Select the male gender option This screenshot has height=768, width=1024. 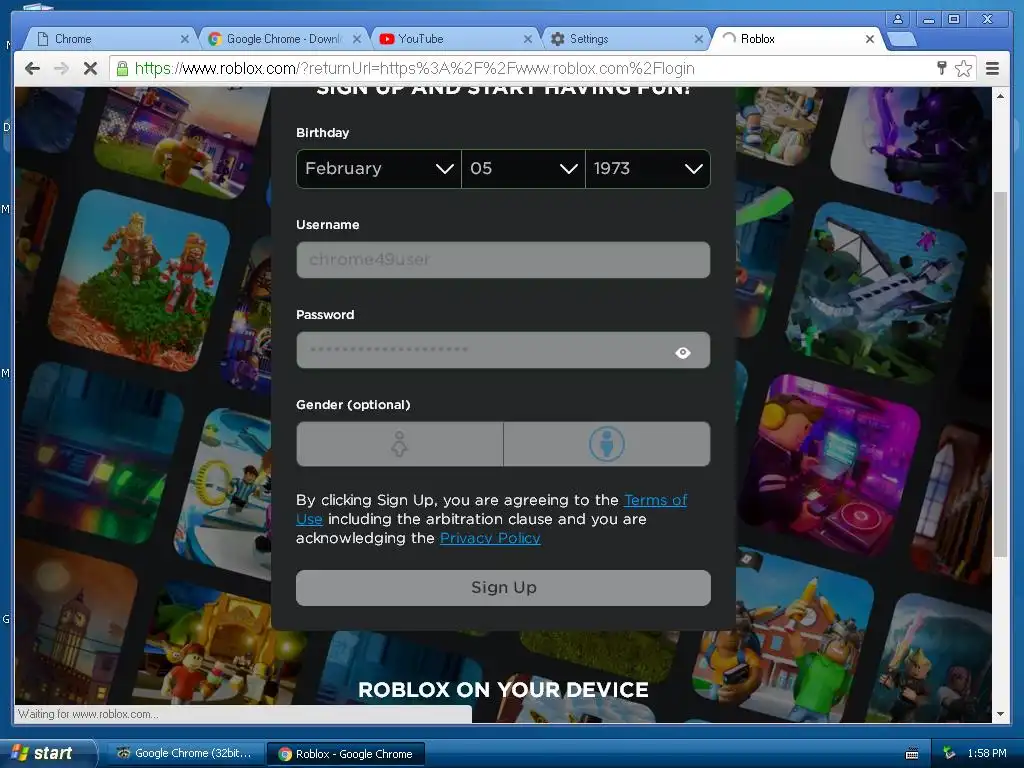click(607, 444)
